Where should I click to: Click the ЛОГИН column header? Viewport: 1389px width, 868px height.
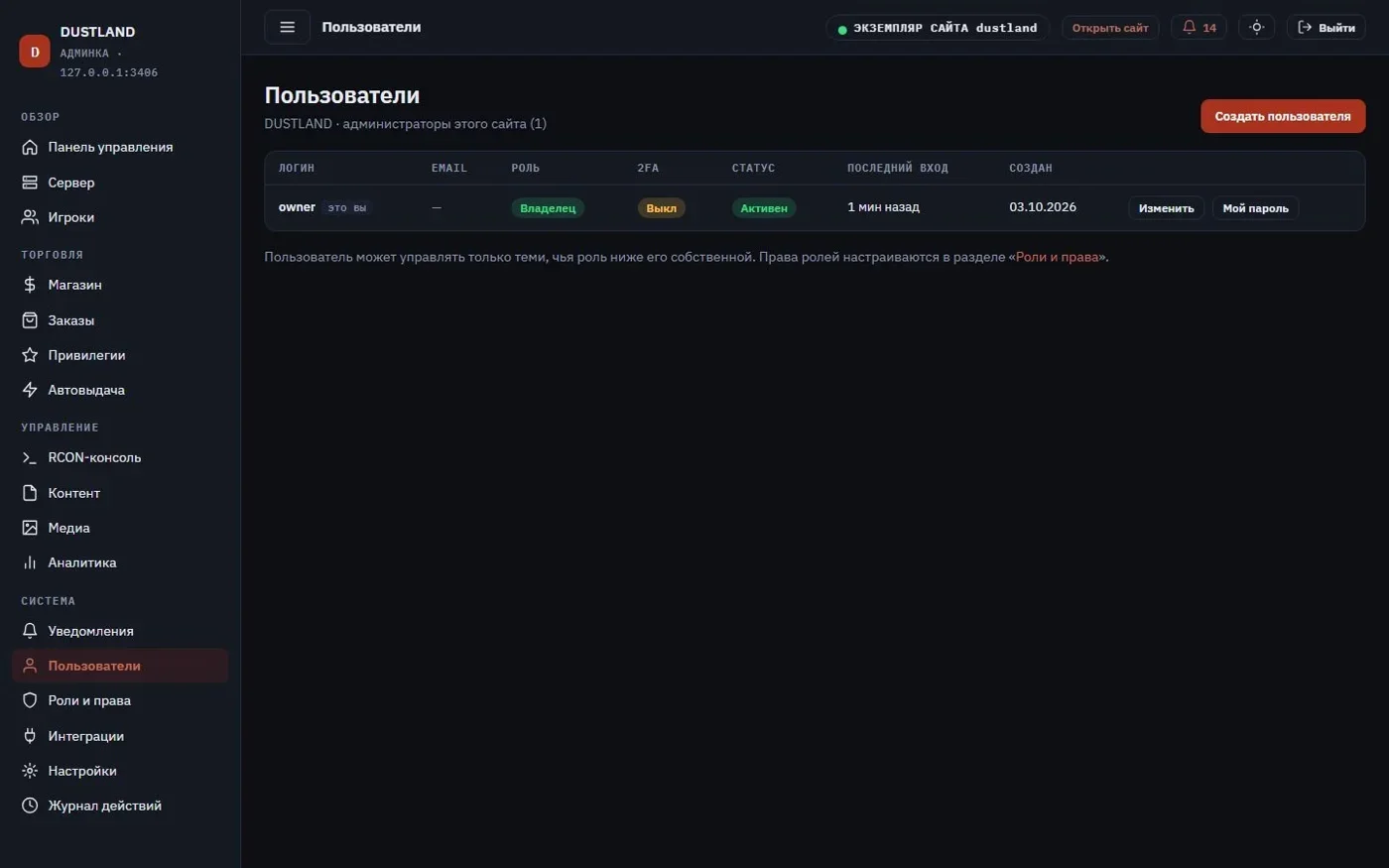pyautogui.click(x=297, y=169)
